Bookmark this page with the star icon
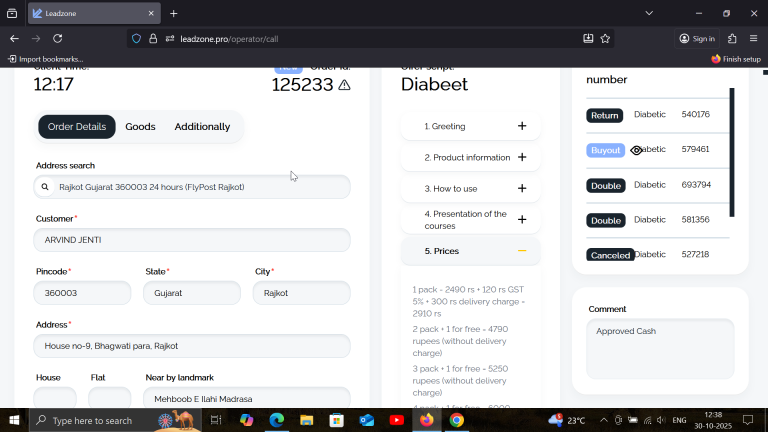The height and width of the screenshot is (432, 768). click(x=605, y=39)
